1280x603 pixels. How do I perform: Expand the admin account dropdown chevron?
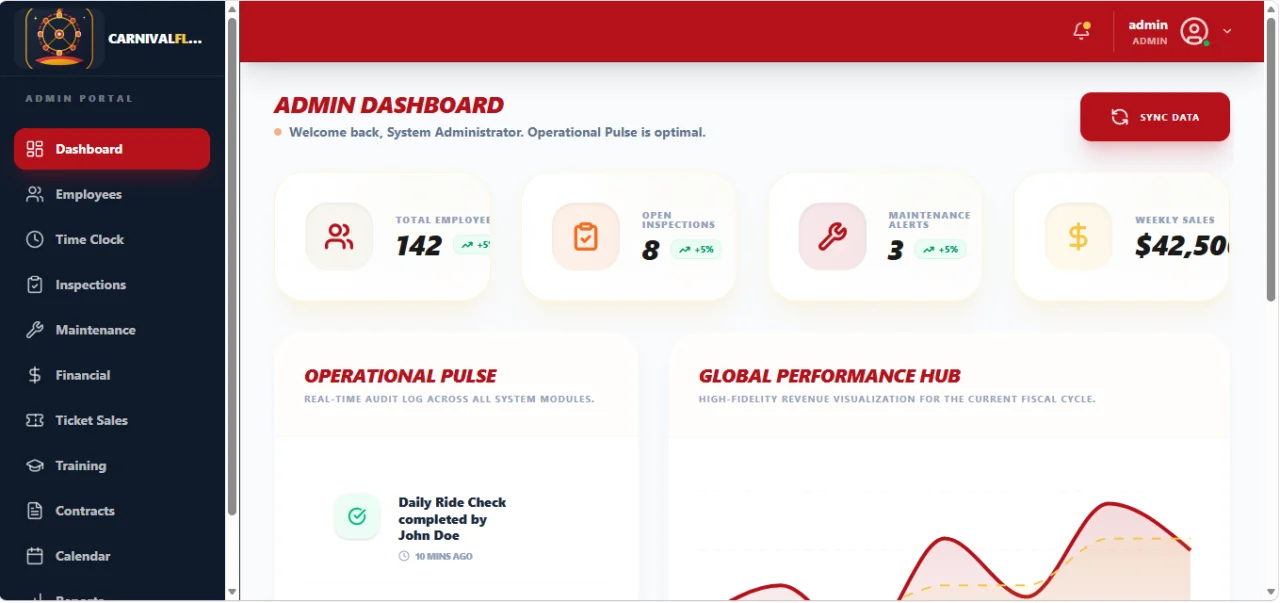[1227, 31]
